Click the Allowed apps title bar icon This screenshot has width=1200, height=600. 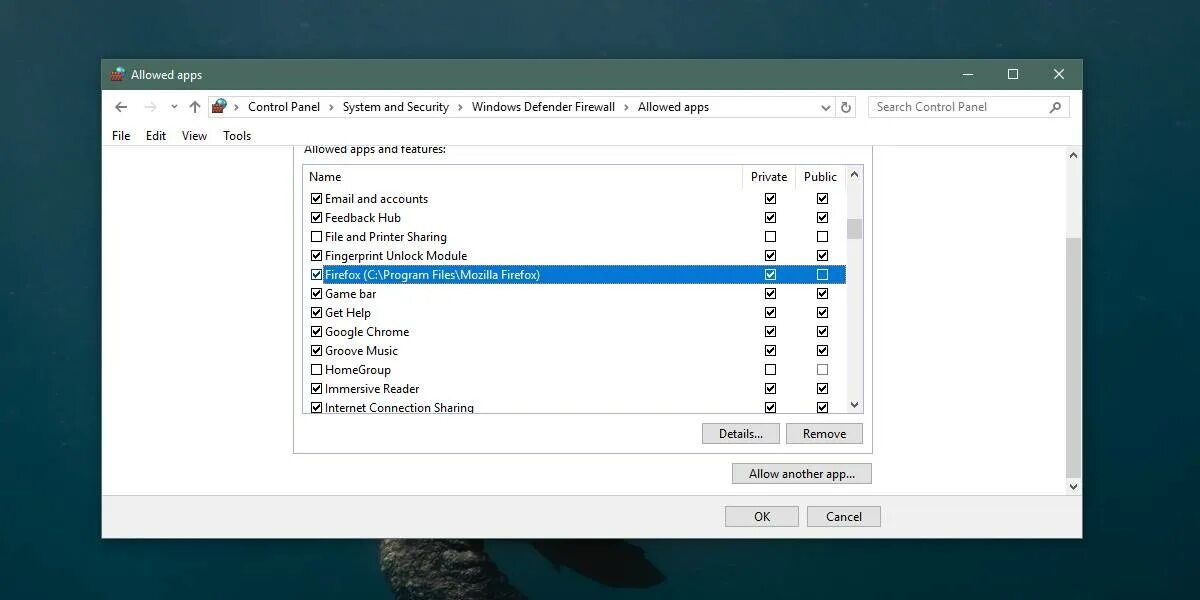point(118,75)
